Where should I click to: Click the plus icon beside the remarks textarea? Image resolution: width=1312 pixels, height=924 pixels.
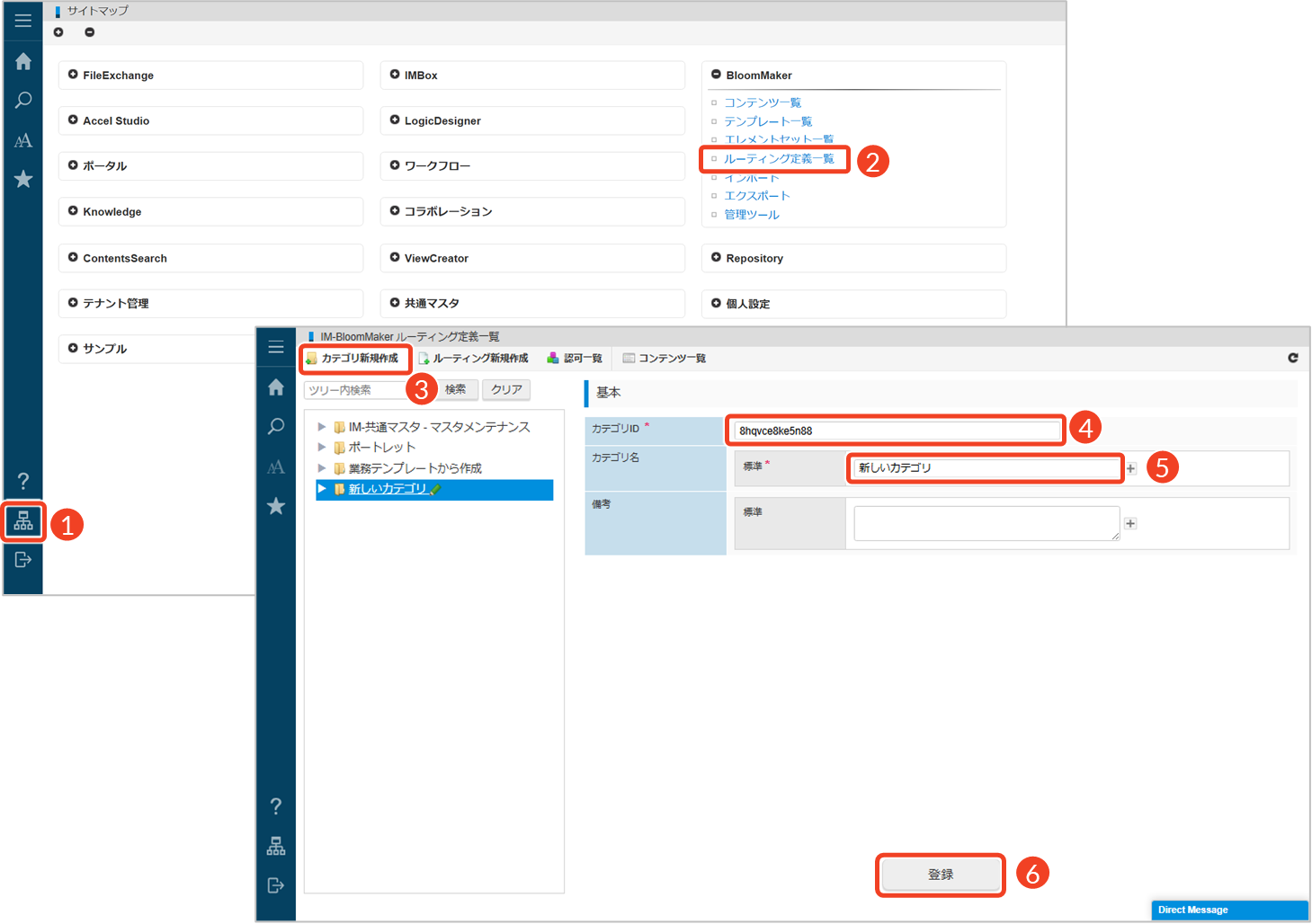(1130, 523)
